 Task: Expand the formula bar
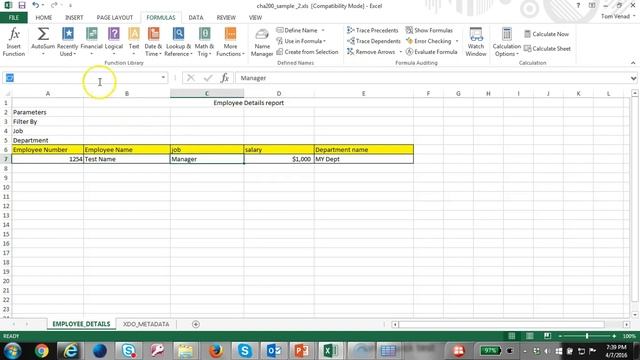click(633, 78)
